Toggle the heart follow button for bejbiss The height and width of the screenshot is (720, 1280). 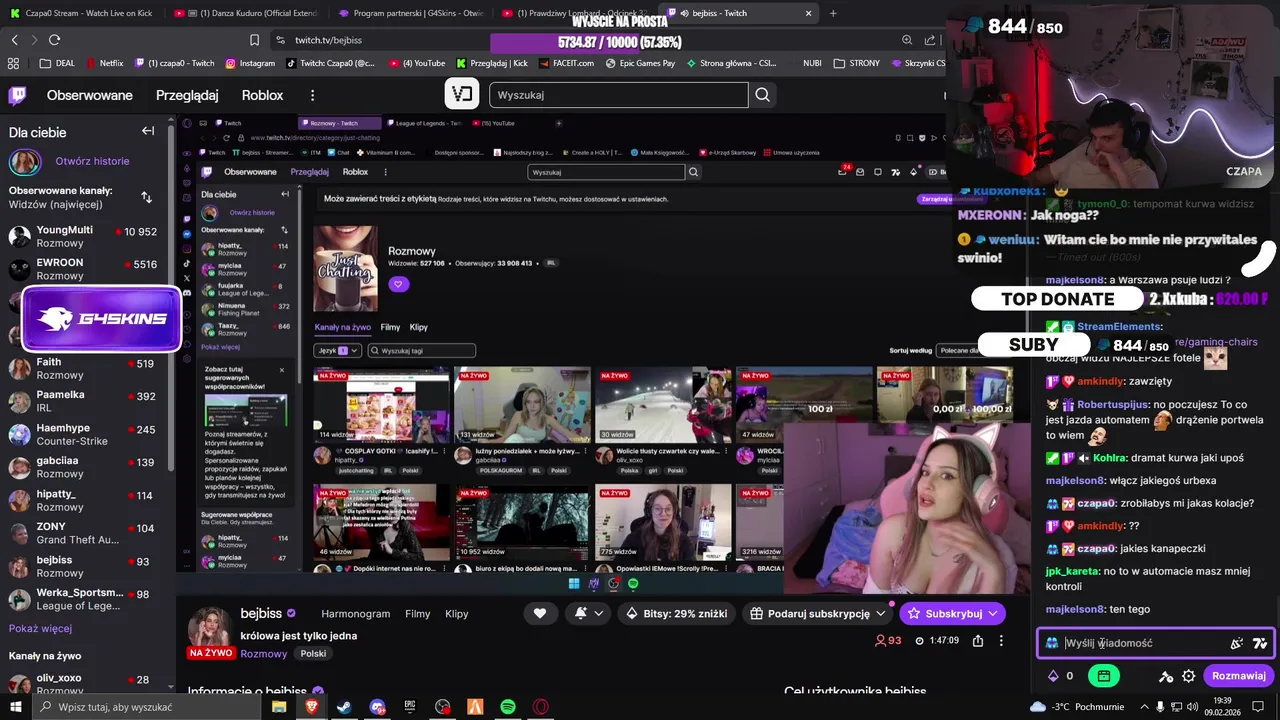coord(540,613)
